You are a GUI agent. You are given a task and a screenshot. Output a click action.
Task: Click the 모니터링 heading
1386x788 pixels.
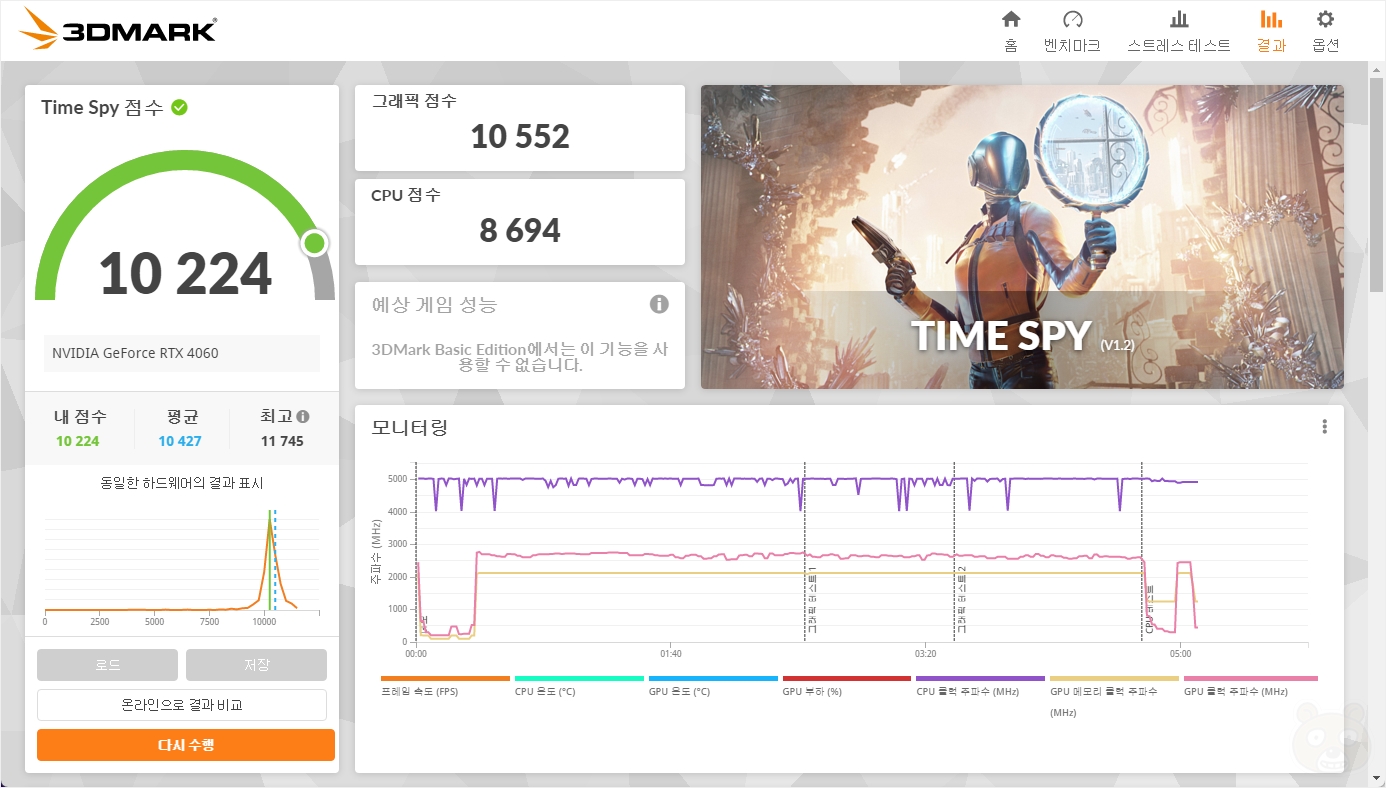[x=410, y=428]
